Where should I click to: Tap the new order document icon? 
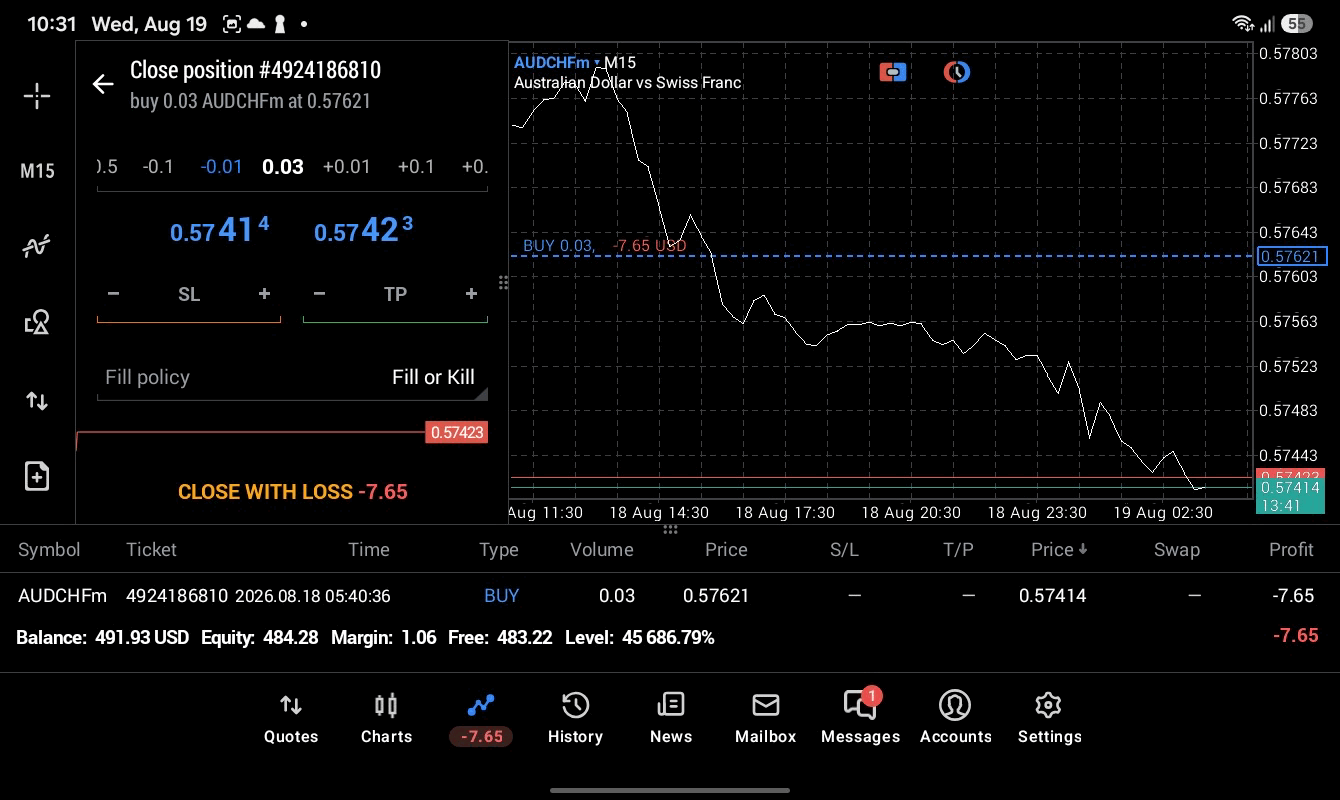tap(37, 476)
